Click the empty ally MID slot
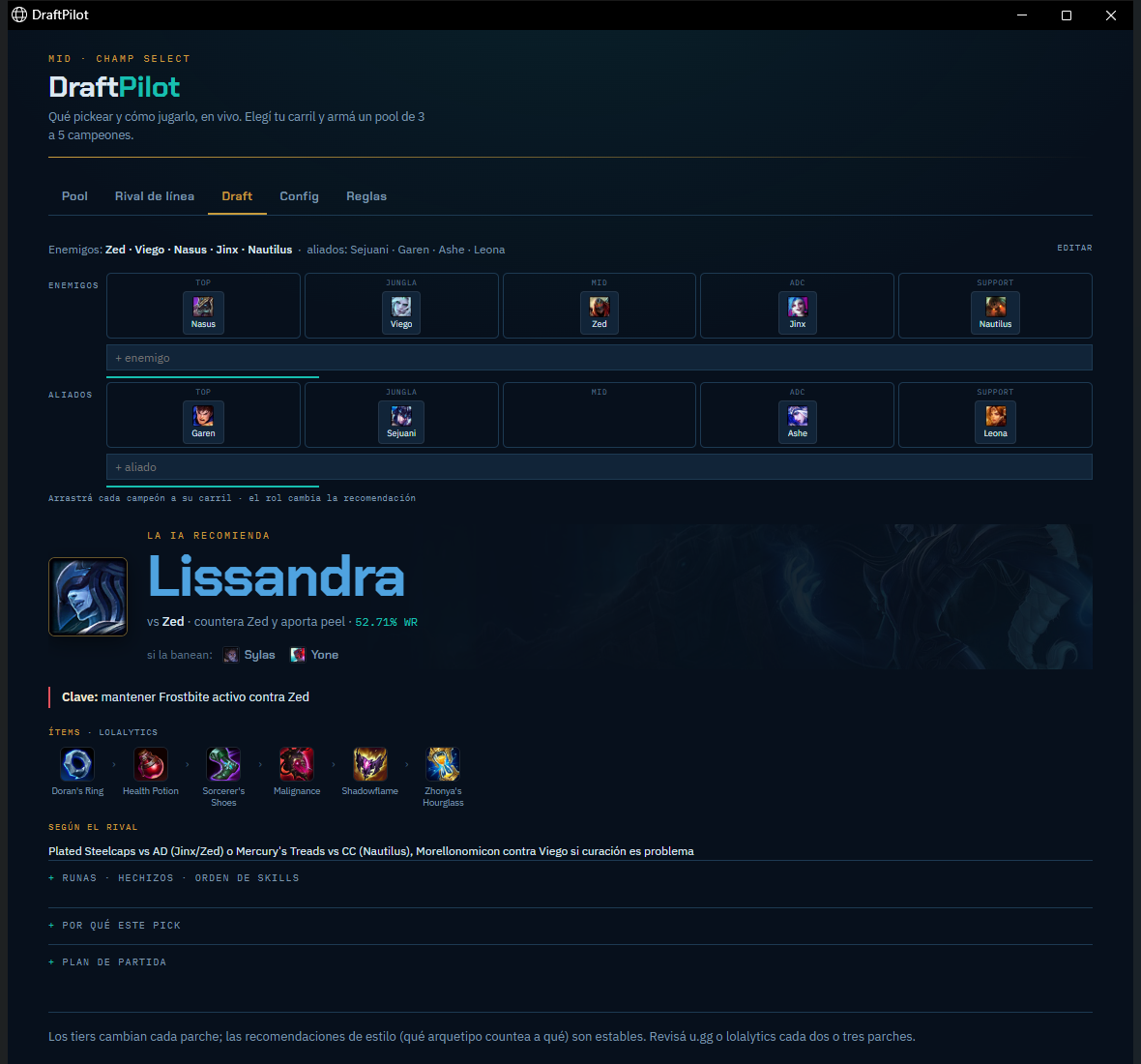The height and width of the screenshot is (1064, 1141). (599, 415)
